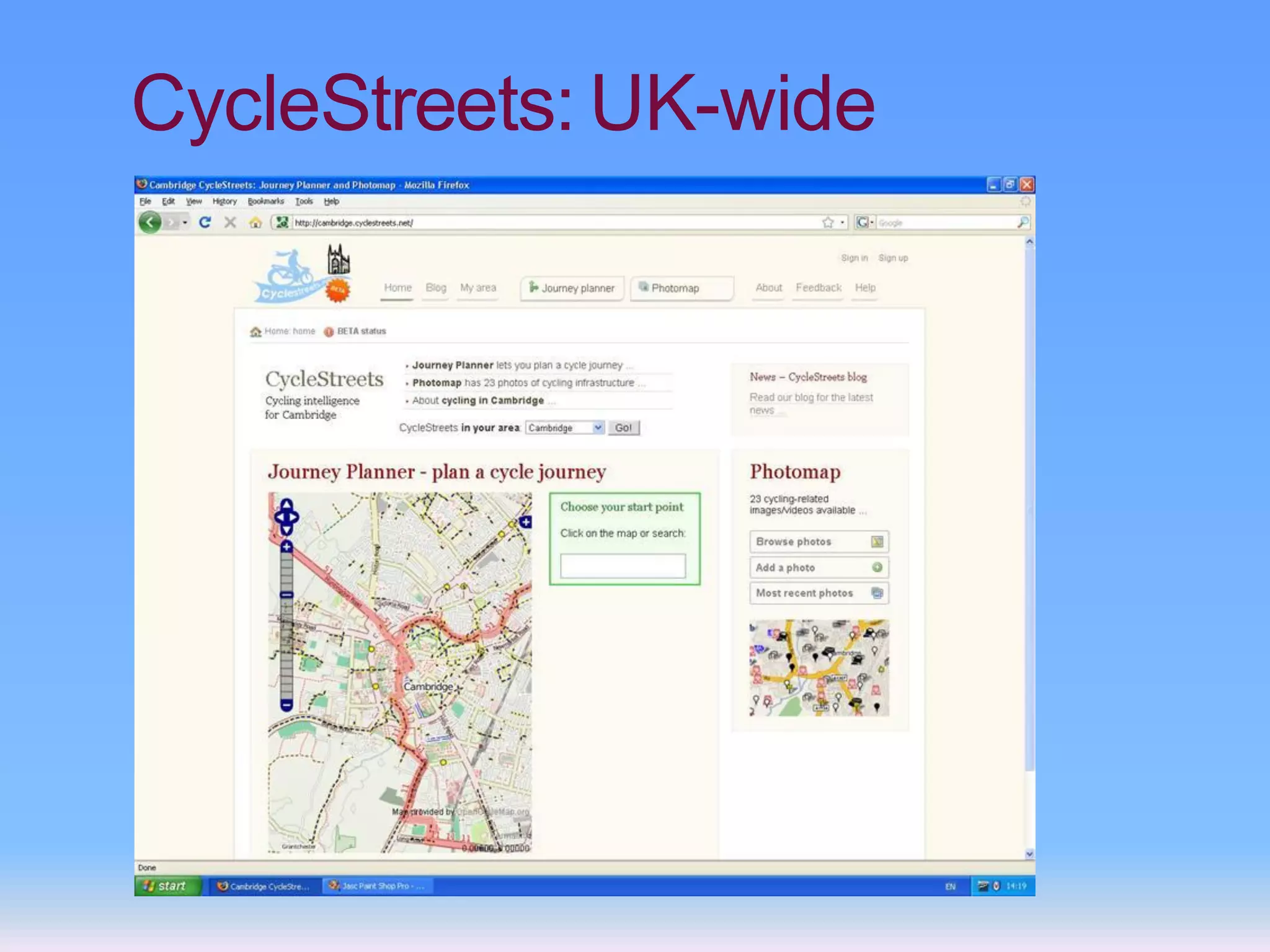Open the back history dropdown arrow
Image resolution: width=1270 pixels, height=952 pixels.
pos(185,223)
